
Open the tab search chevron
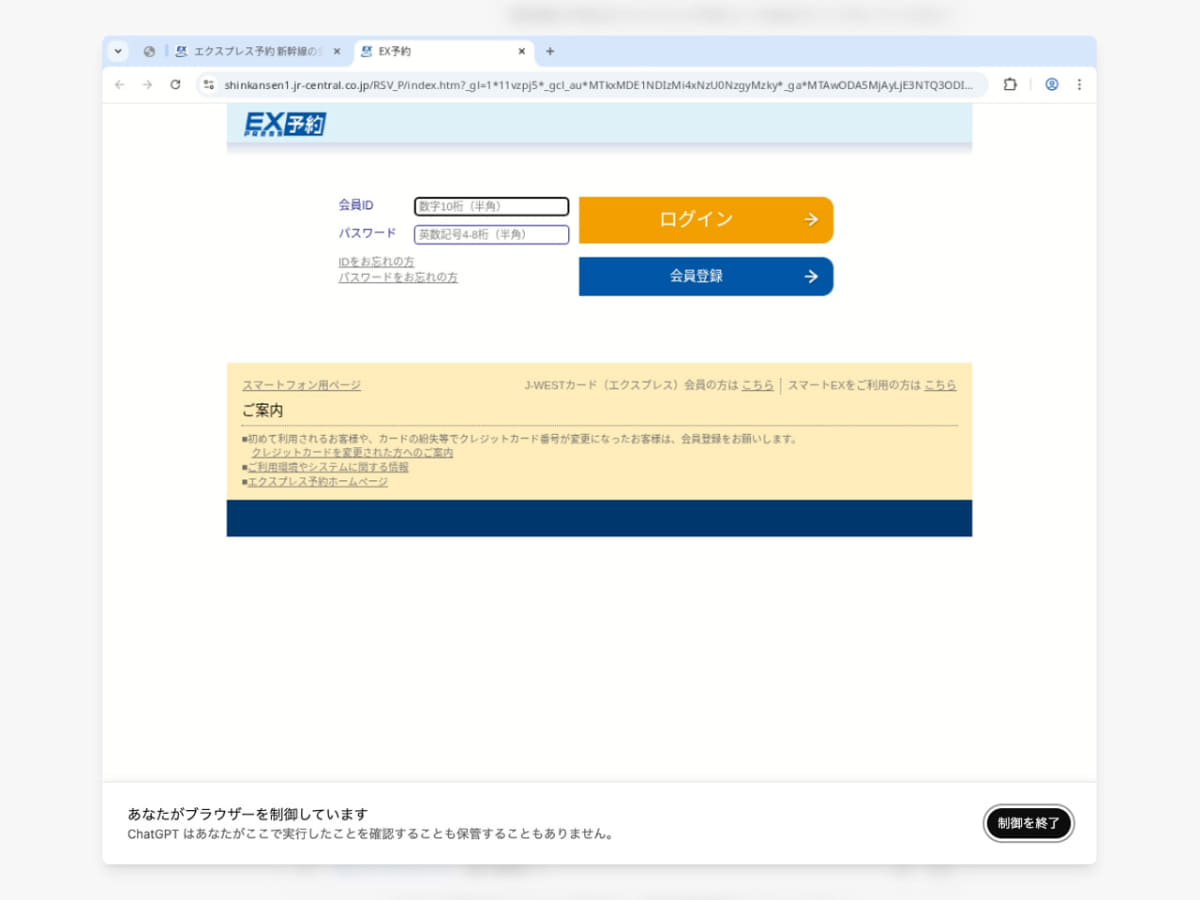[118, 51]
